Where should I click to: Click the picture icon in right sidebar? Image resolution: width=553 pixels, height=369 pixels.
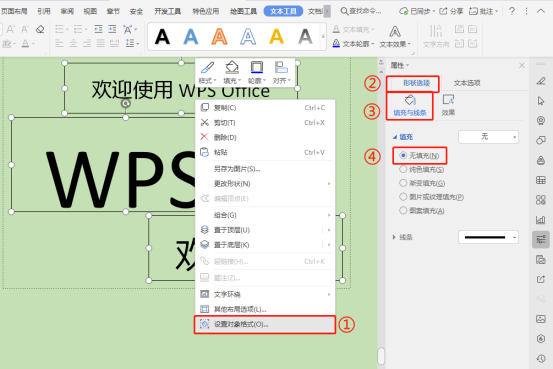pos(541,319)
